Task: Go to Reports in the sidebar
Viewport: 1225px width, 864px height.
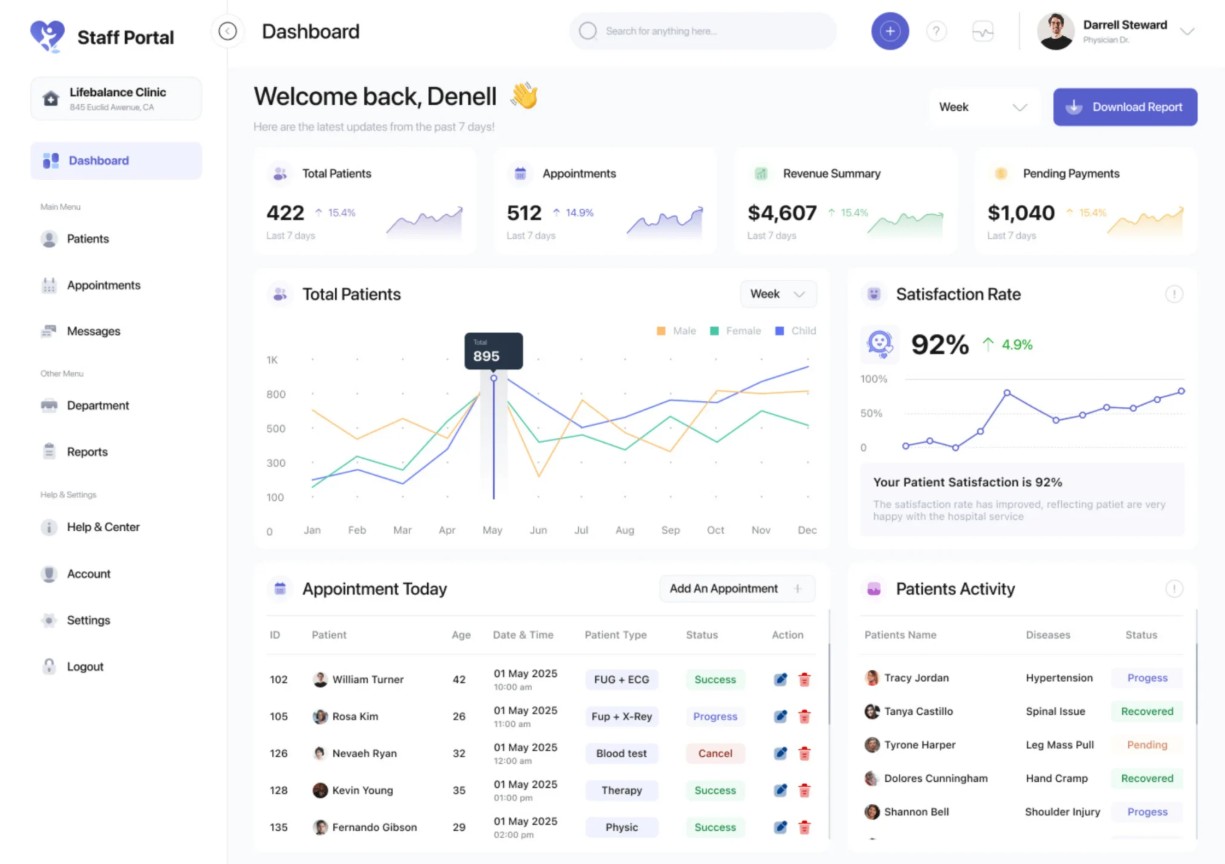Action: (87, 452)
